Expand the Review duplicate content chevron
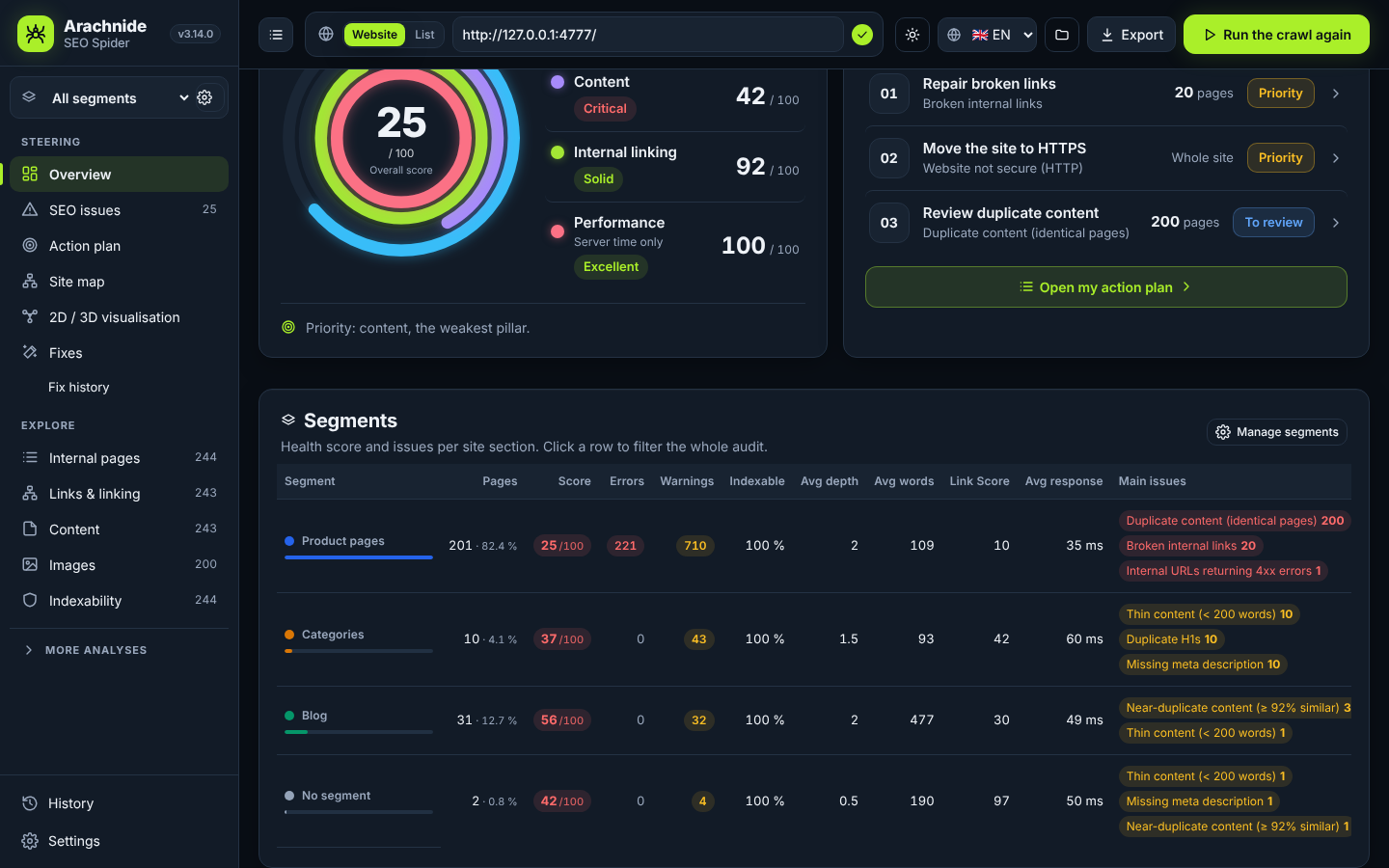 pyautogui.click(x=1336, y=223)
